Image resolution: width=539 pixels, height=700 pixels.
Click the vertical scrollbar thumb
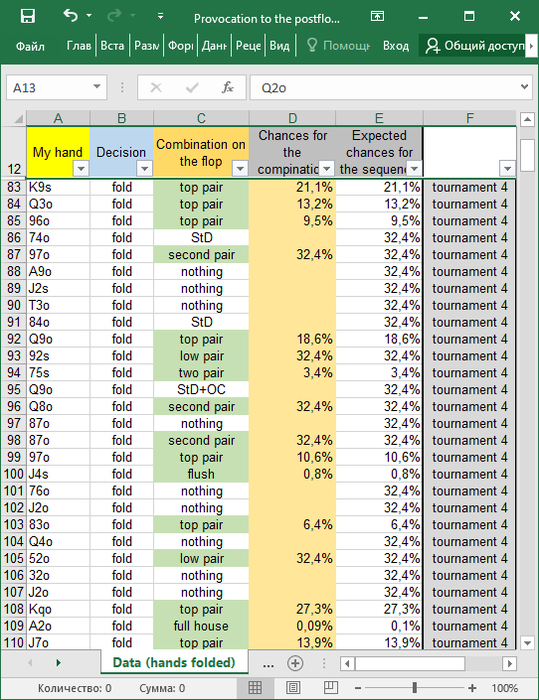click(527, 155)
